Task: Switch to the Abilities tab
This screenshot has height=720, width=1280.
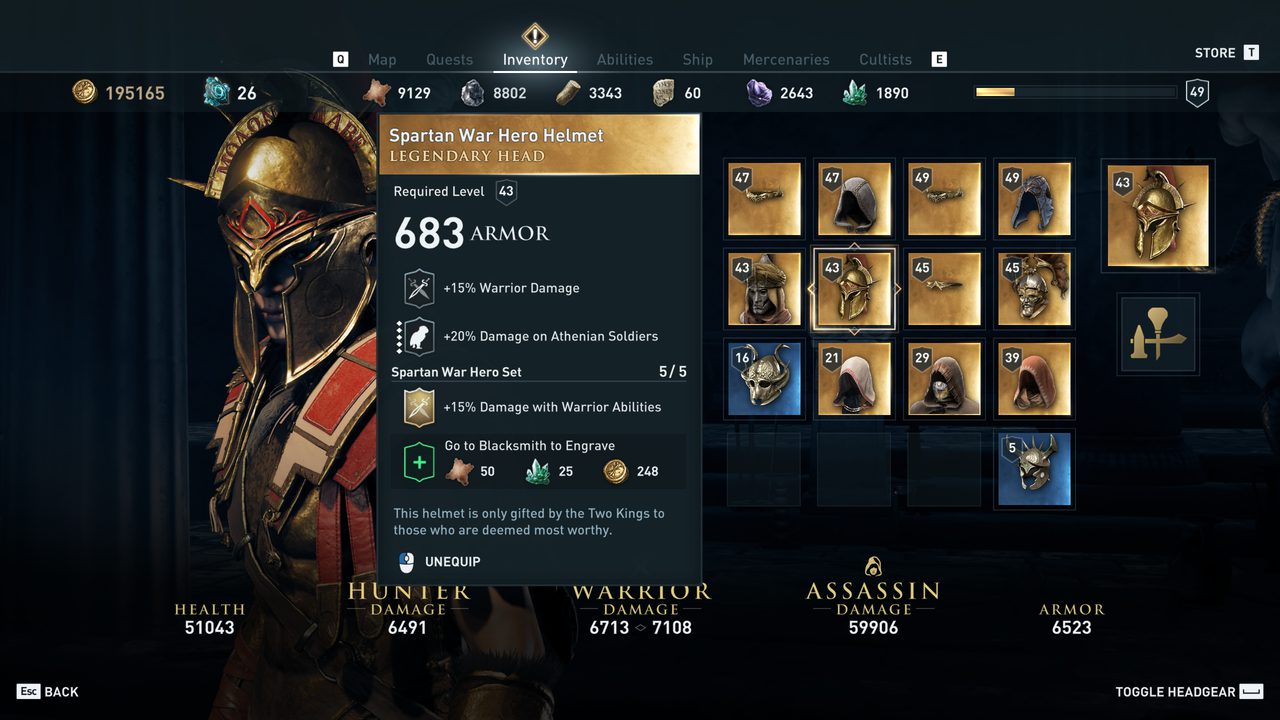Action: pyautogui.click(x=624, y=60)
